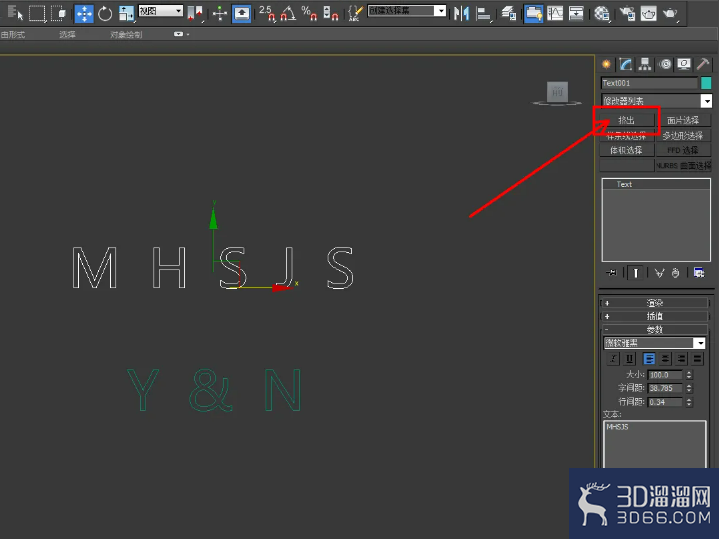Click the Pin Stack icon
This screenshot has width=719, height=539.
point(612,273)
